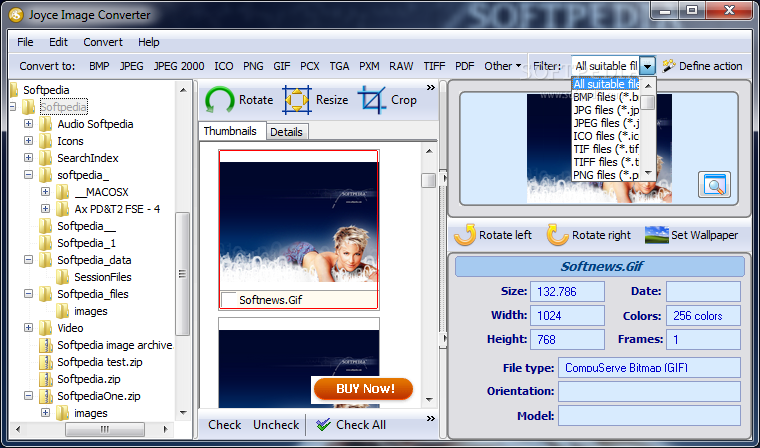760x448 pixels.
Task: Click the Check button
Action: [x=224, y=425]
